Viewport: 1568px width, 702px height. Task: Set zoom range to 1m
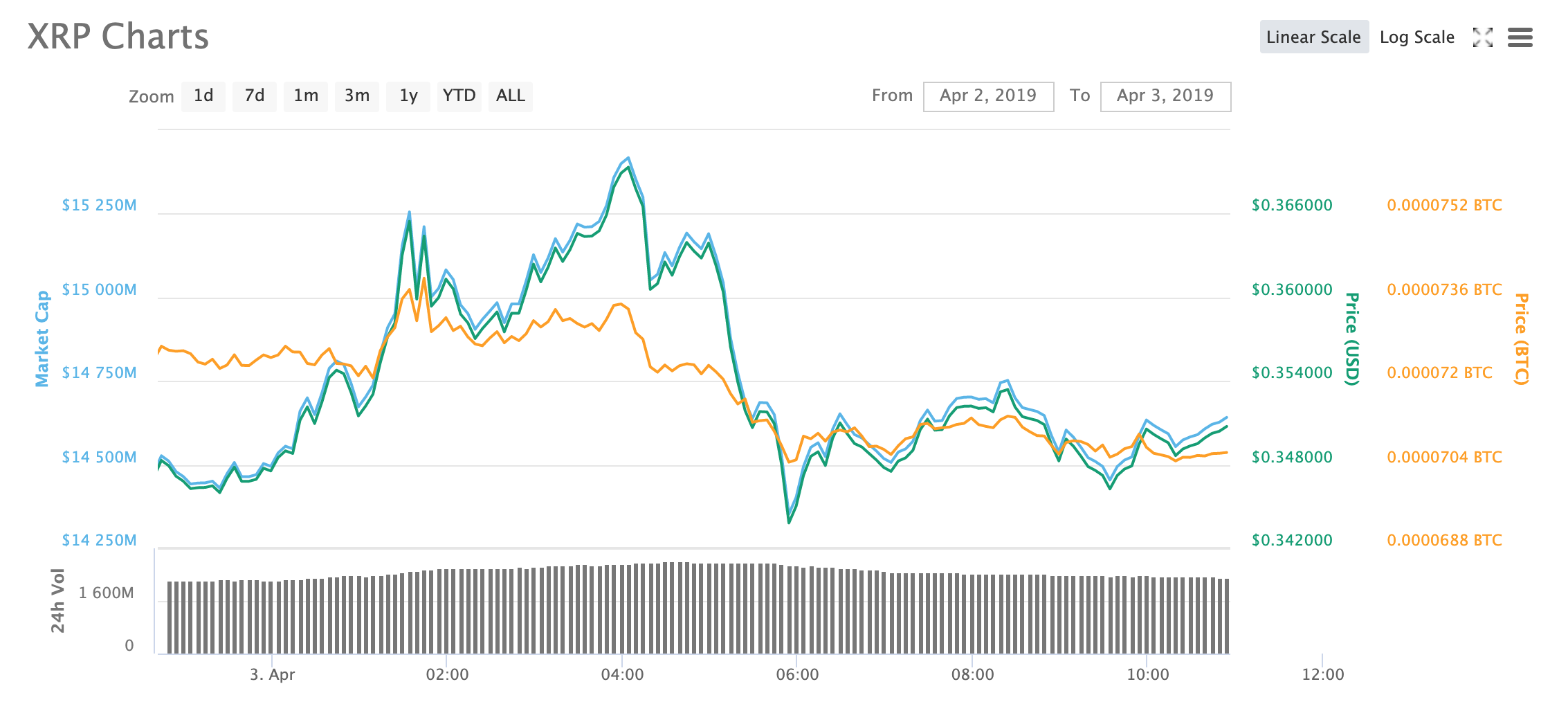[306, 96]
